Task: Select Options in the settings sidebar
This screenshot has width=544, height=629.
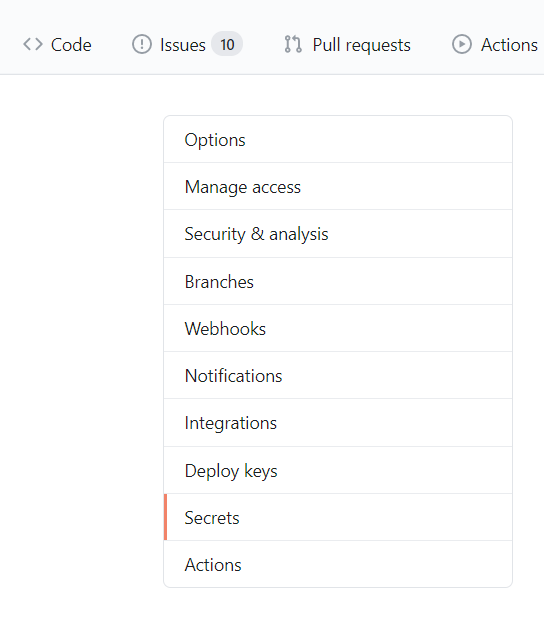Action: tap(338, 140)
